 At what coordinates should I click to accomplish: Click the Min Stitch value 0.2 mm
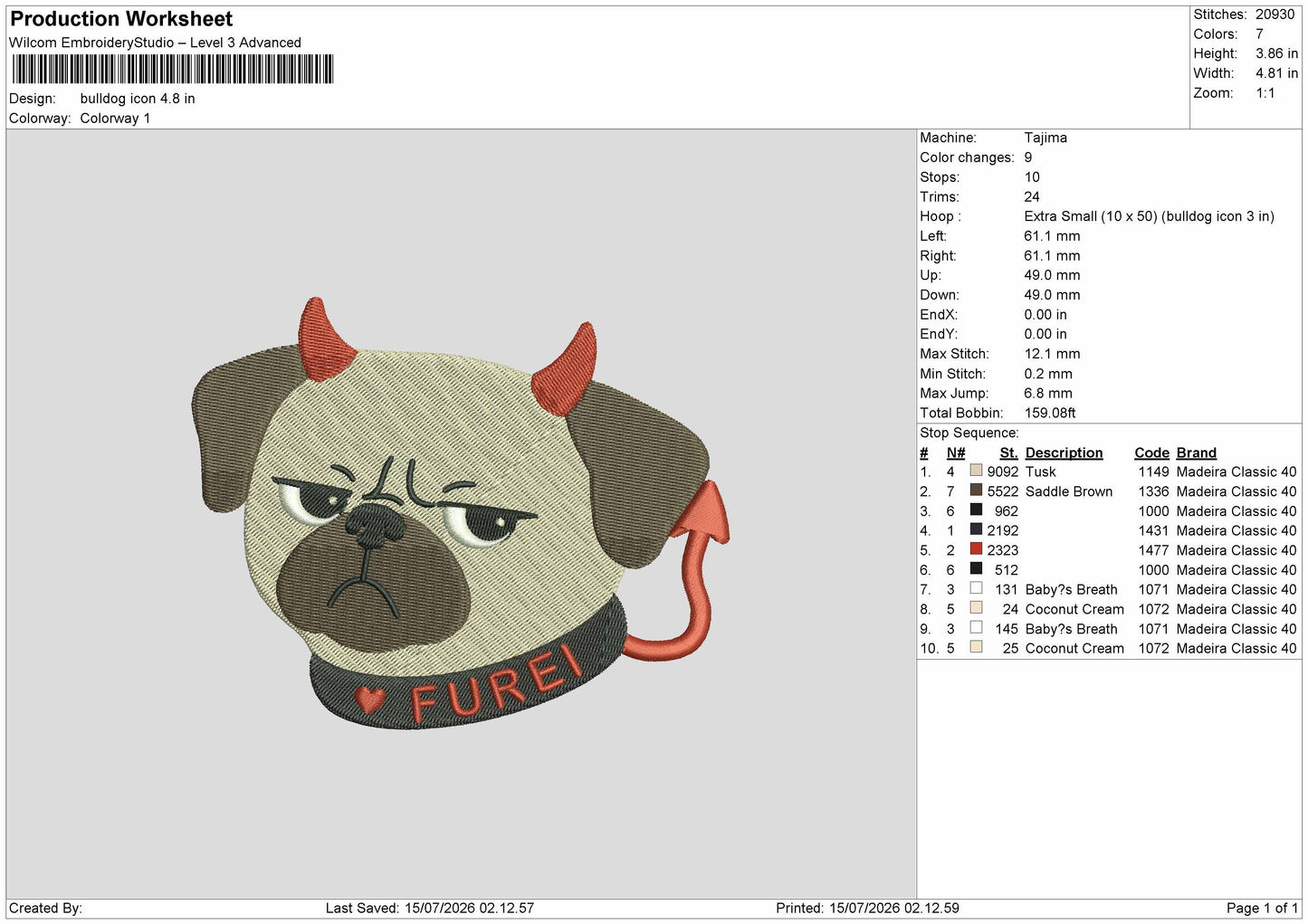(1048, 374)
